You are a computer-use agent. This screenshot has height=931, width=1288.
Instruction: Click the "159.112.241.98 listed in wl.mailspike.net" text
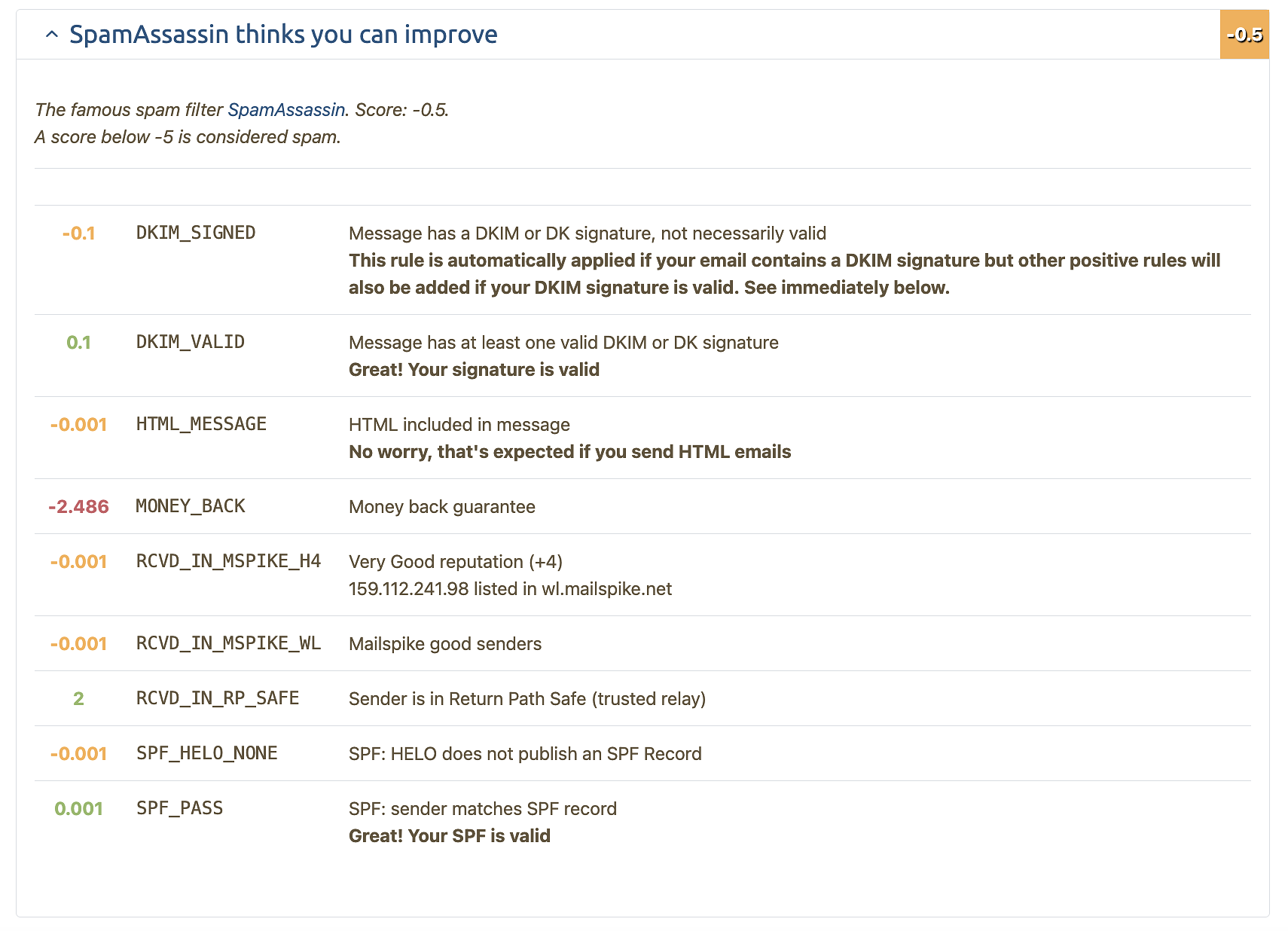(x=510, y=589)
